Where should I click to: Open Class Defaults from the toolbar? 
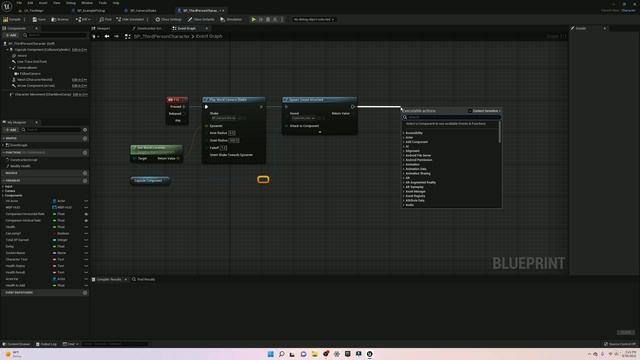[201, 19]
